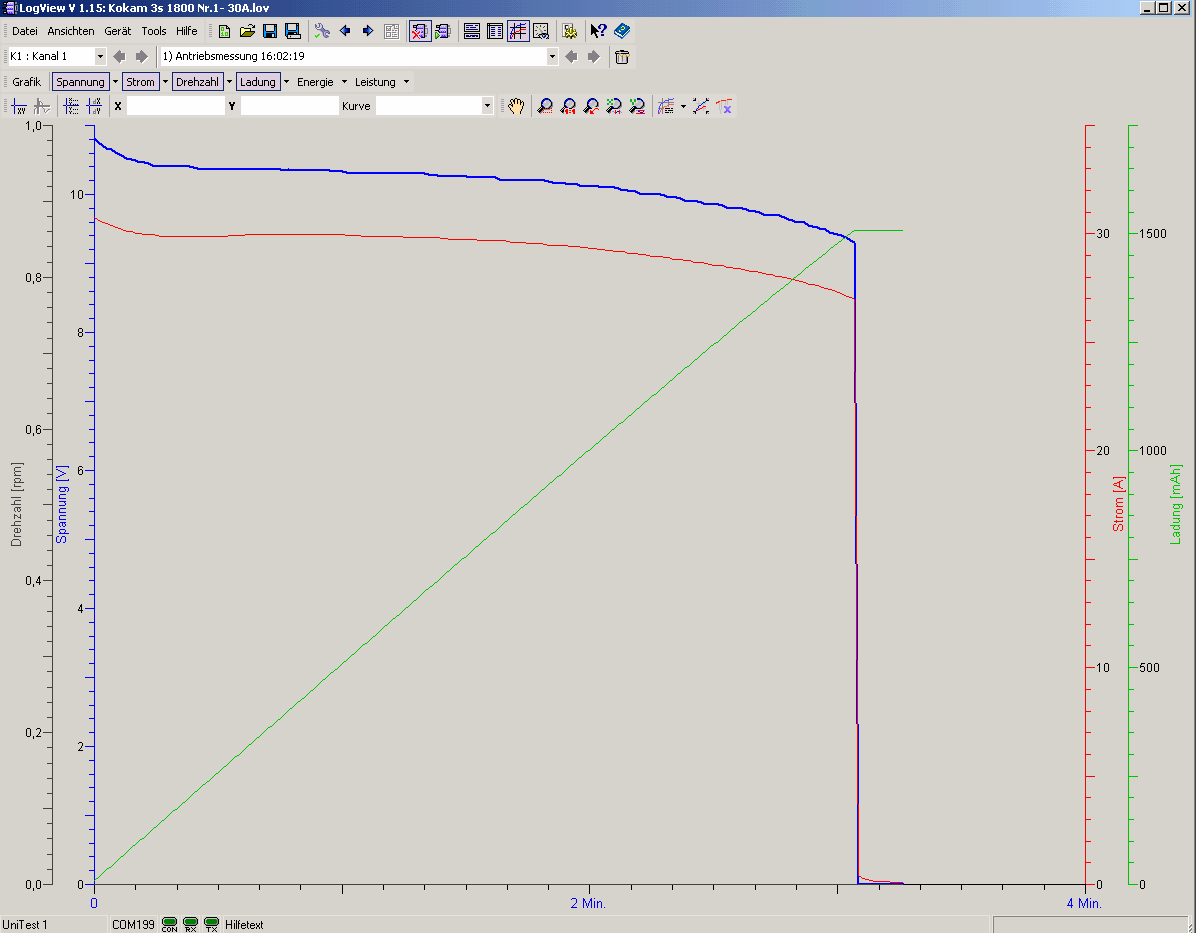Click the open file folder icon
The width and height of the screenshot is (1196, 933).
click(247, 31)
